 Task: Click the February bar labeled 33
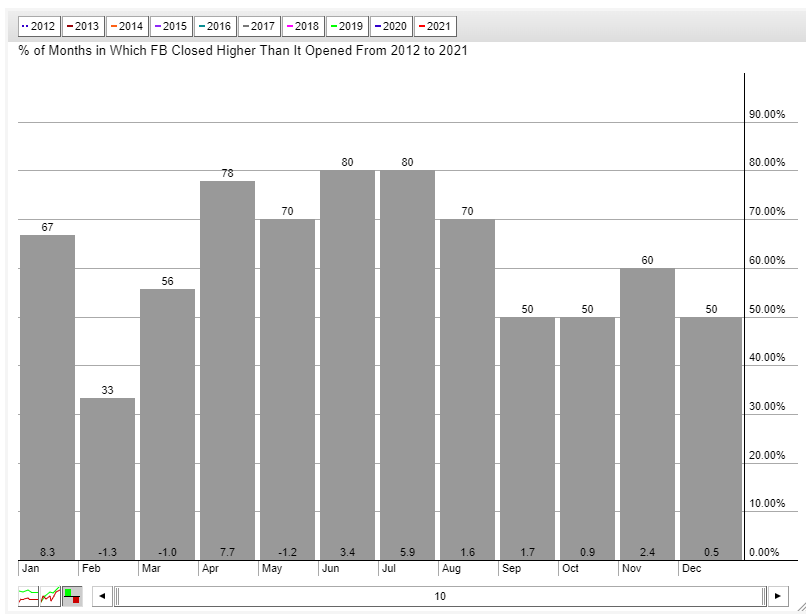point(107,479)
